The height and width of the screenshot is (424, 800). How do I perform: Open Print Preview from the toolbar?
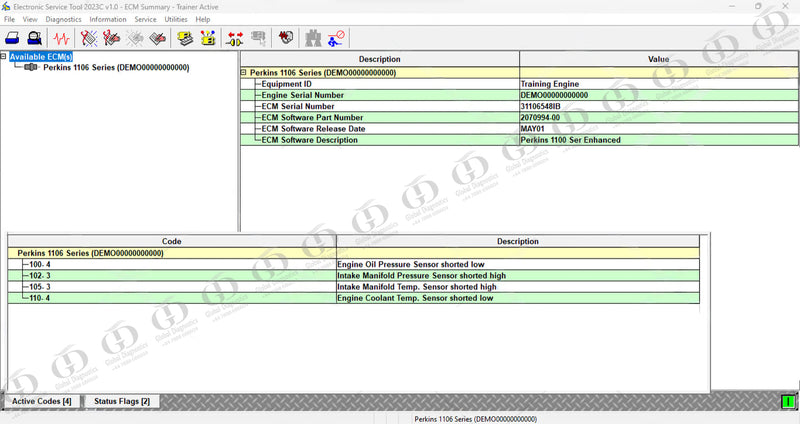34,38
